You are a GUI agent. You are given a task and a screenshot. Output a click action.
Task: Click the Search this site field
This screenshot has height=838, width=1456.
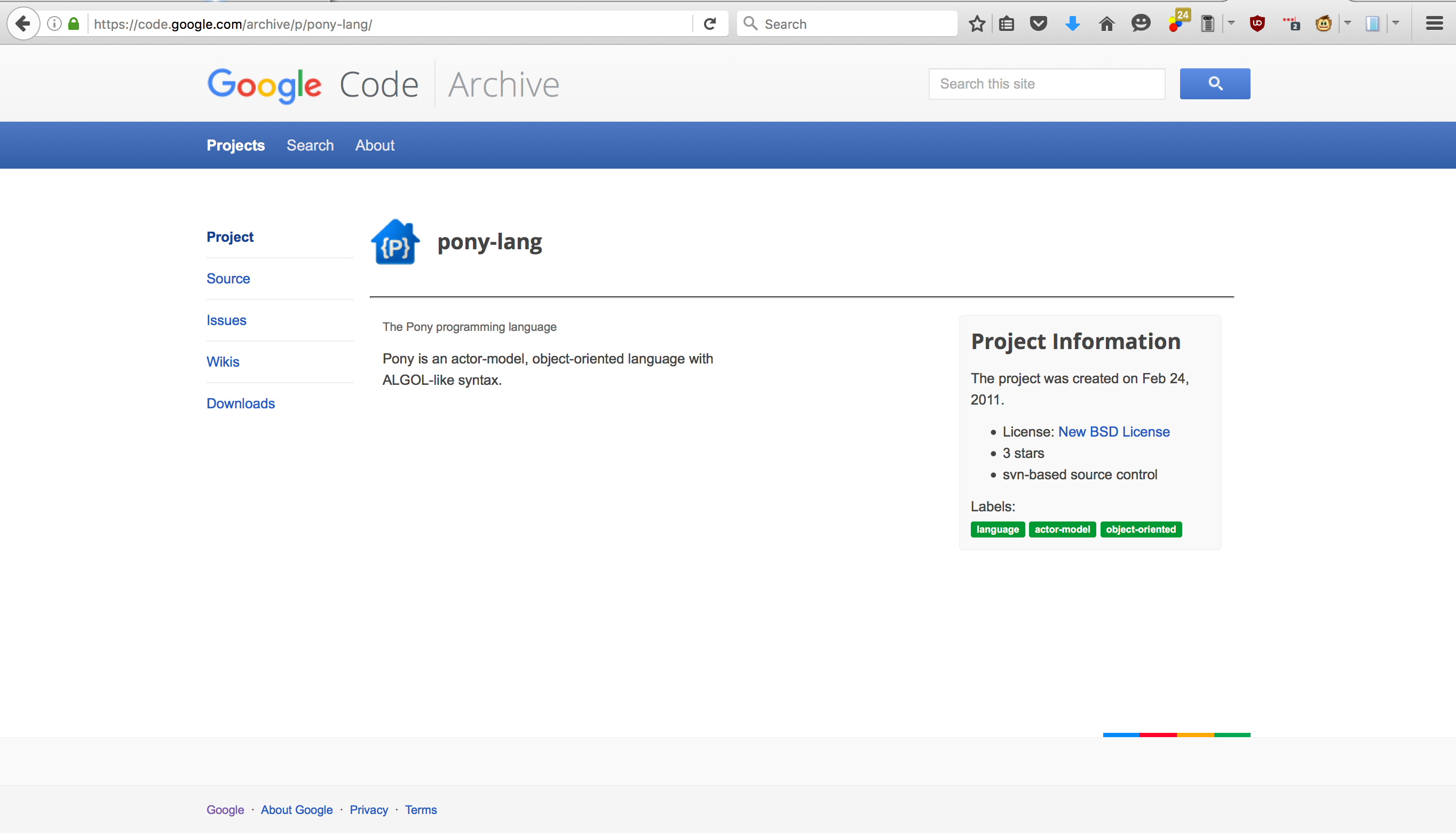click(1046, 84)
